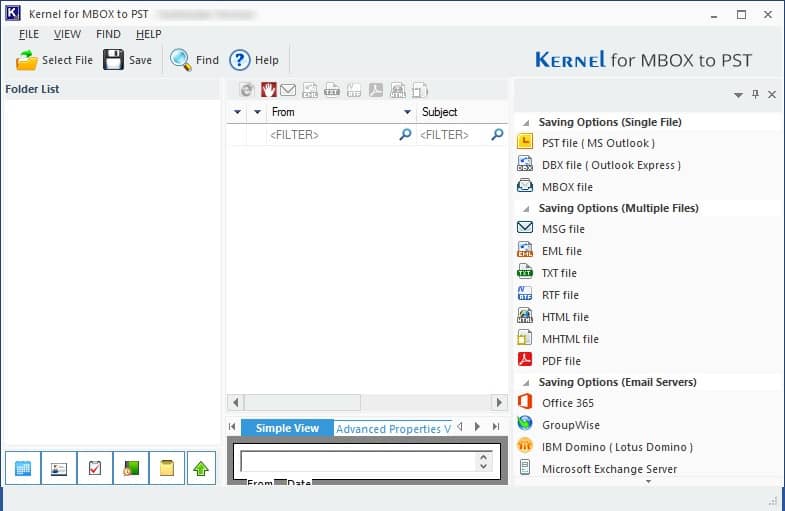Open Help from the question mark button
785x511 pixels.
click(254, 60)
